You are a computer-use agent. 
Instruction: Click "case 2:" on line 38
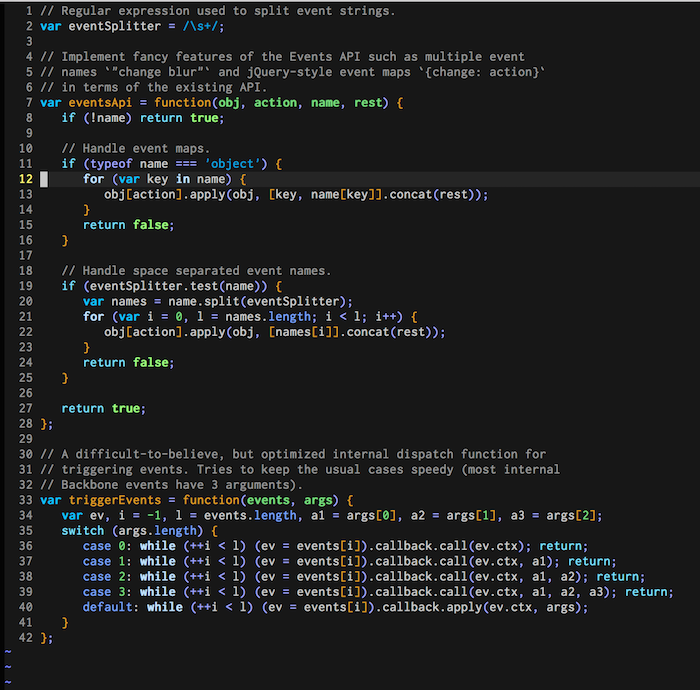(x=108, y=577)
